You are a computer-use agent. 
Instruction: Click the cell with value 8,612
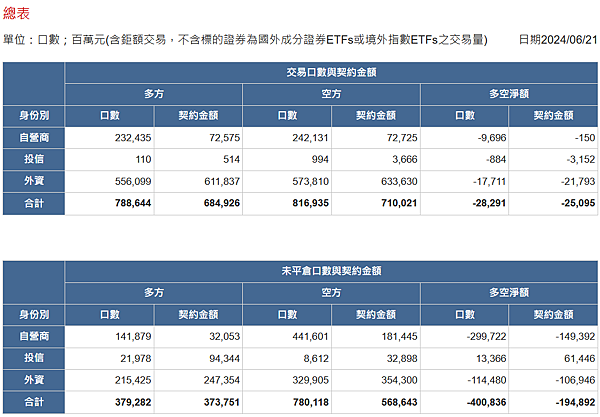[x=287, y=358]
